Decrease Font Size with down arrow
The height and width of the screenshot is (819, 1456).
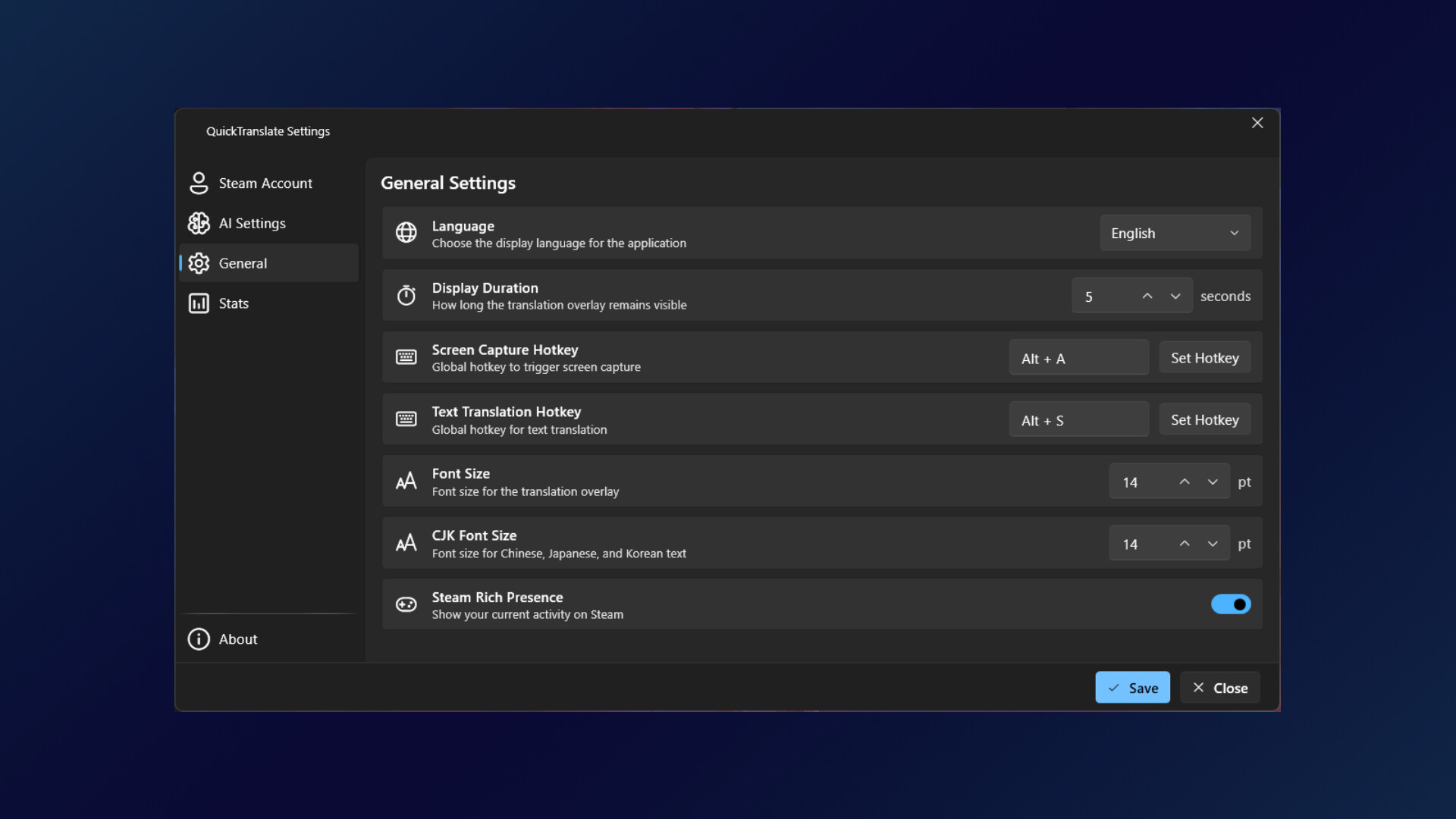coord(1213,482)
